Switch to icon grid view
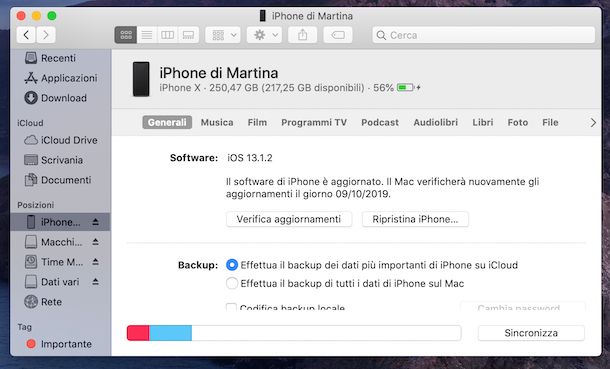The height and width of the screenshot is (369, 610). click(x=126, y=35)
